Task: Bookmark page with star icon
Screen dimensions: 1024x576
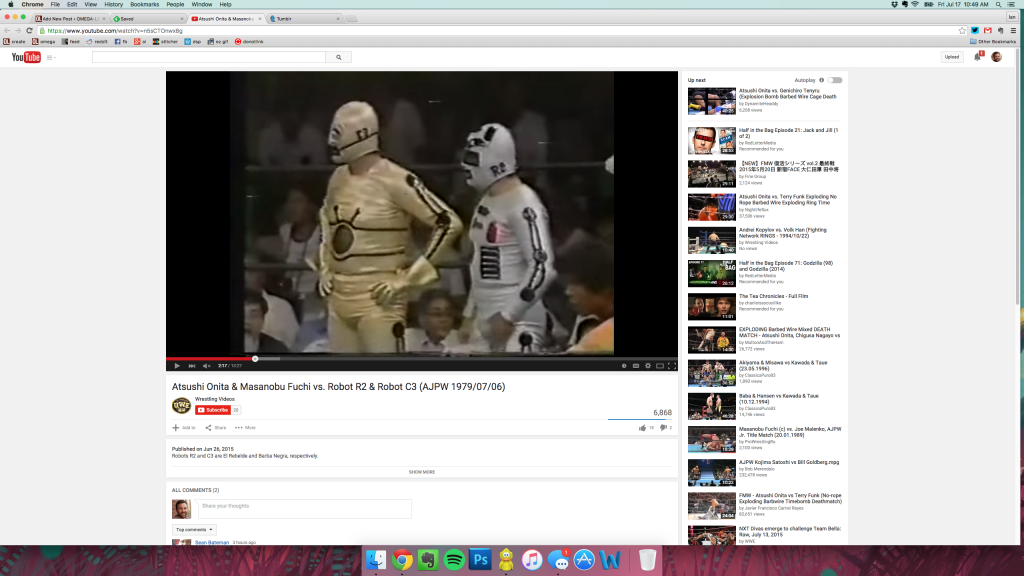Action: tap(962, 31)
